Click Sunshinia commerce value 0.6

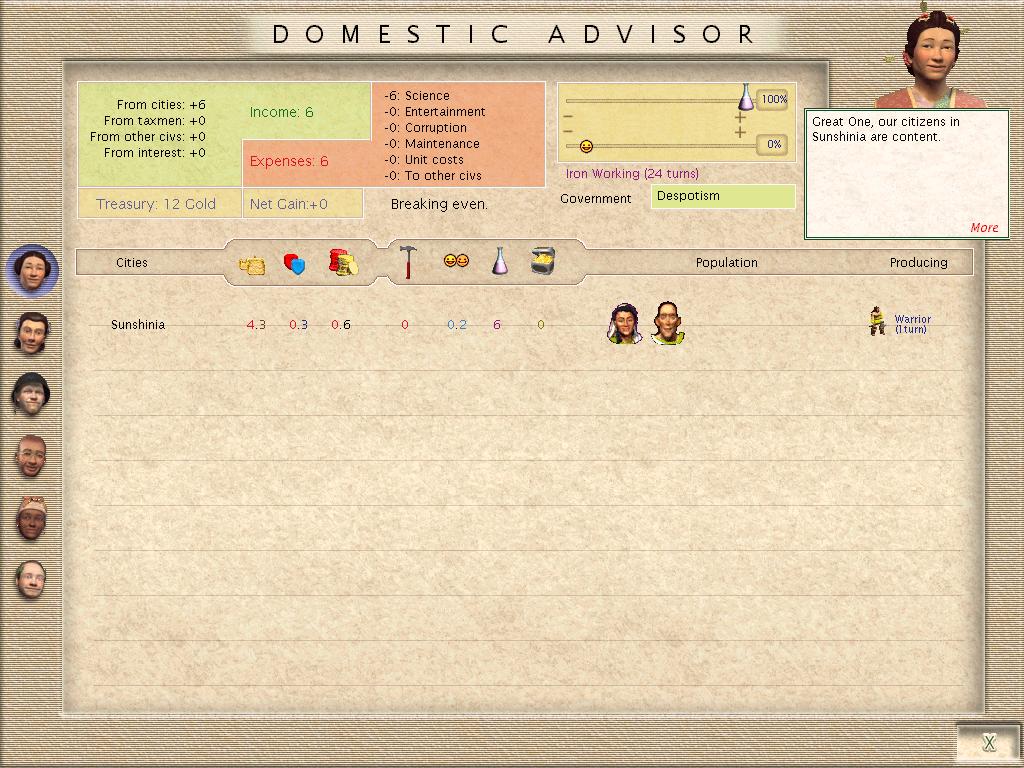pyautogui.click(x=341, y=325)
